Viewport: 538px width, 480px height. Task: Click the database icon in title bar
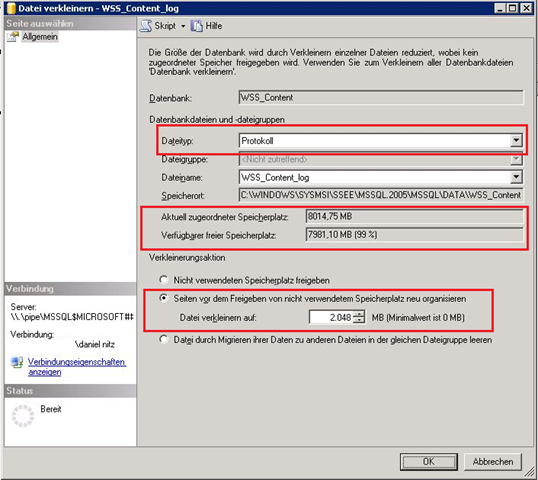coord(11,8)
